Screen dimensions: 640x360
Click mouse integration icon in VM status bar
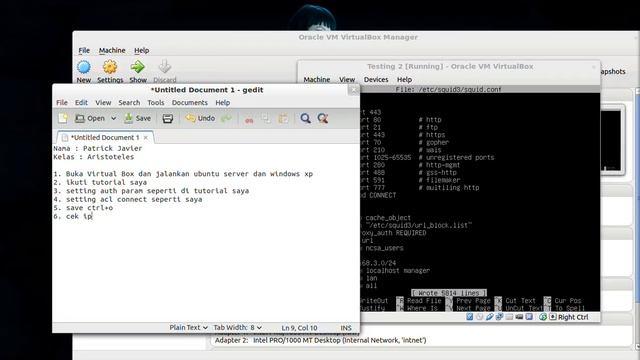(x=542, y=317)
